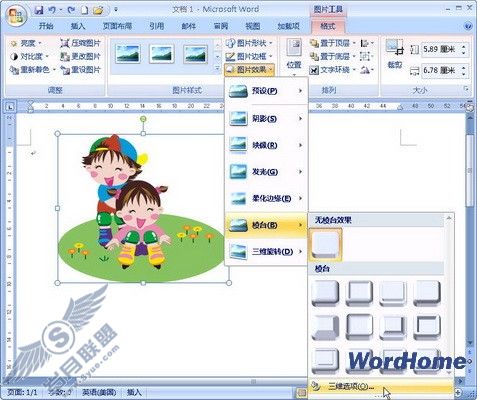Open the 预设(P) effects submenu

pyautogui.click(x=266, y=91)
